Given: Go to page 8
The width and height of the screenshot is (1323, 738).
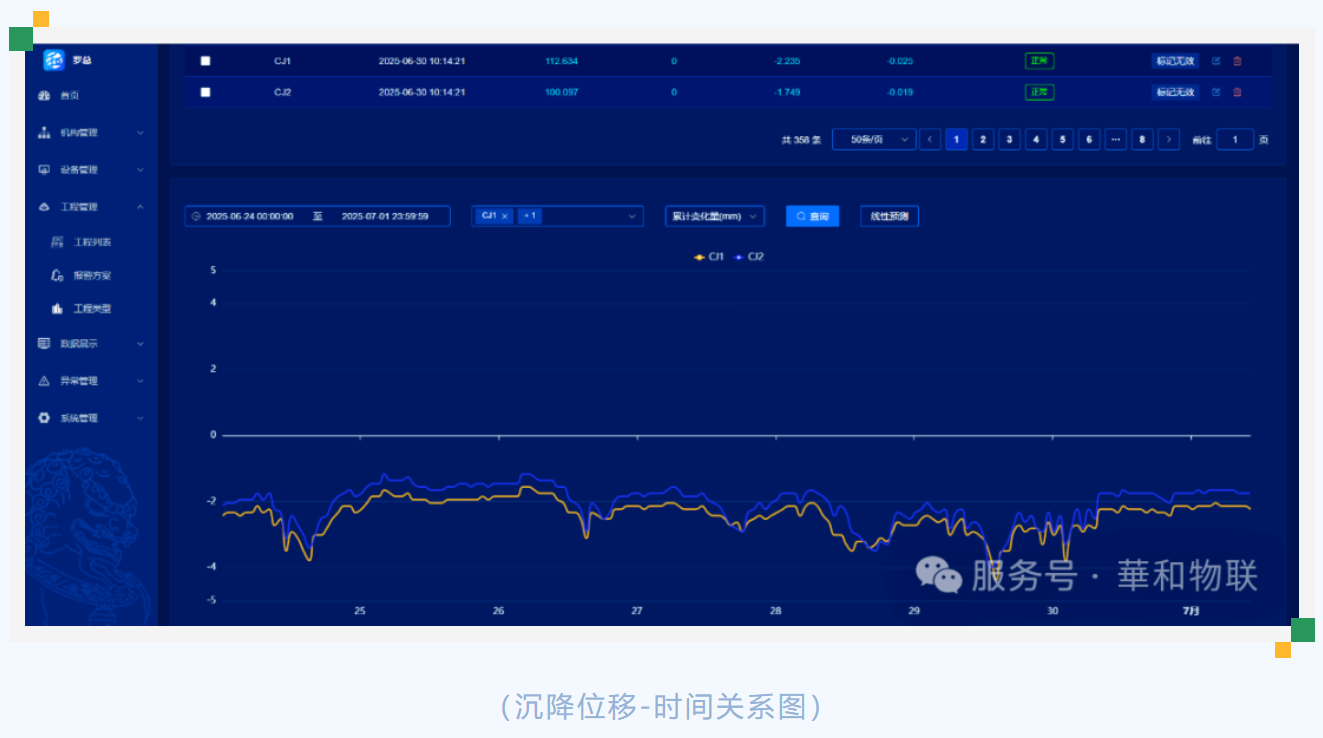Looking at the screenshot, I should coord(1142,140).
